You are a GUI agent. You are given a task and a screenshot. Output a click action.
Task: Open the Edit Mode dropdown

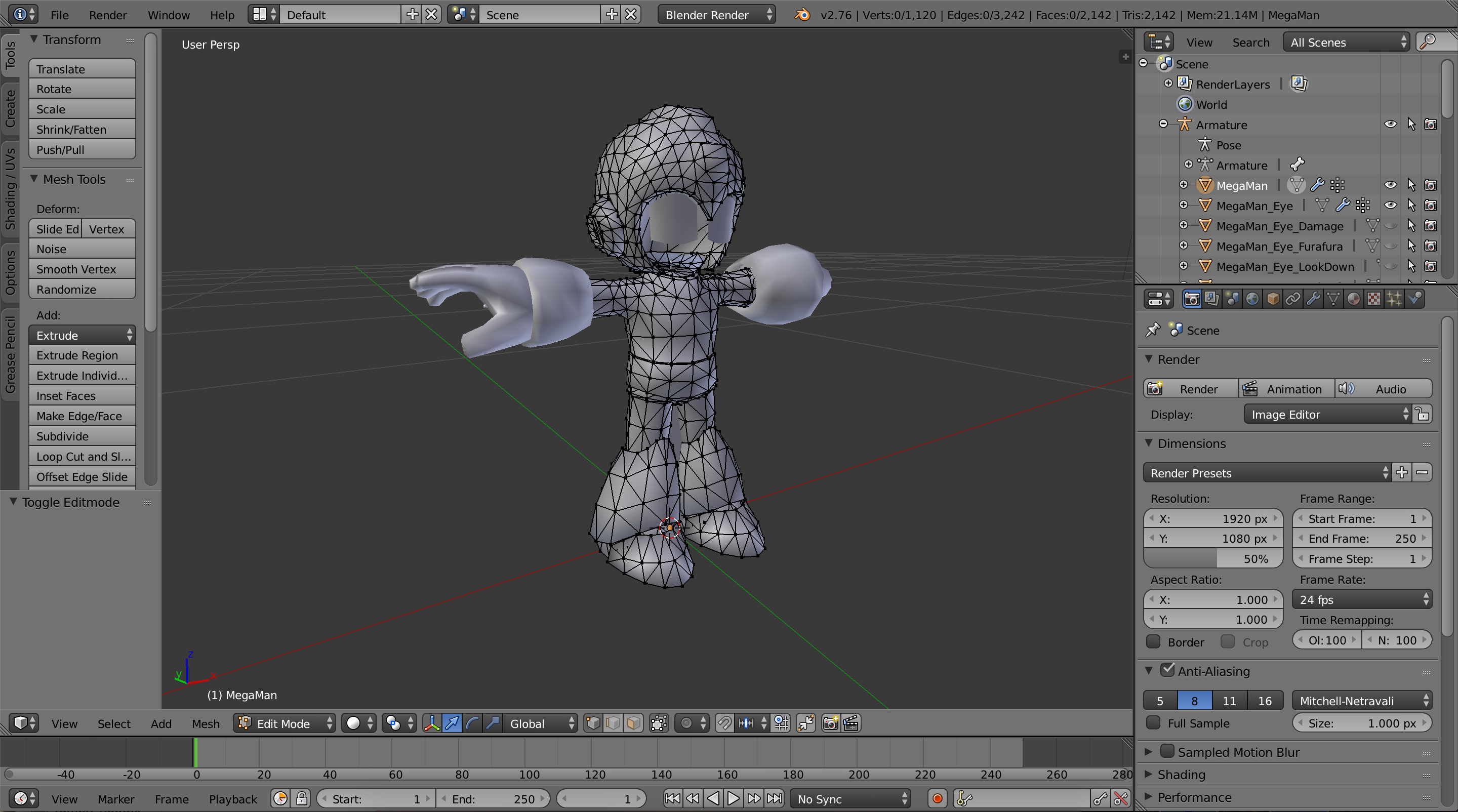point(285,723)
